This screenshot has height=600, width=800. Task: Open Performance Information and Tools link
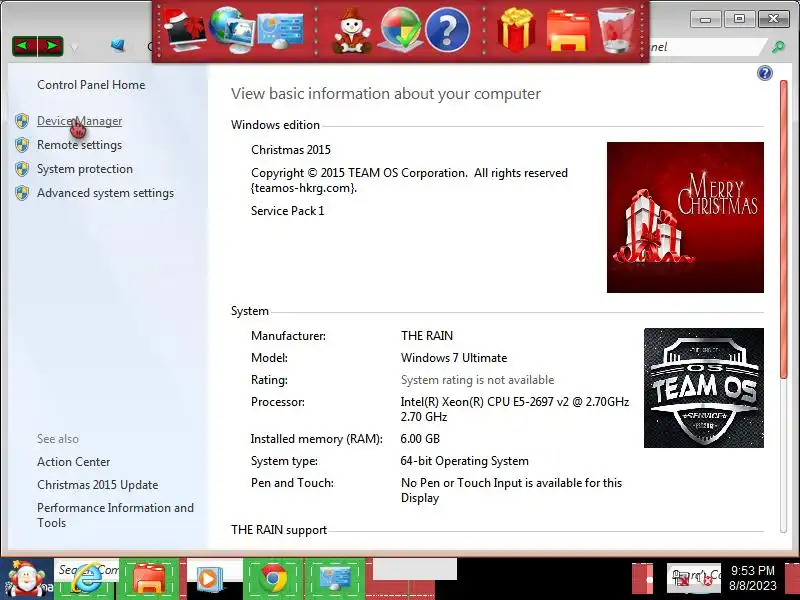coord(115,515)
